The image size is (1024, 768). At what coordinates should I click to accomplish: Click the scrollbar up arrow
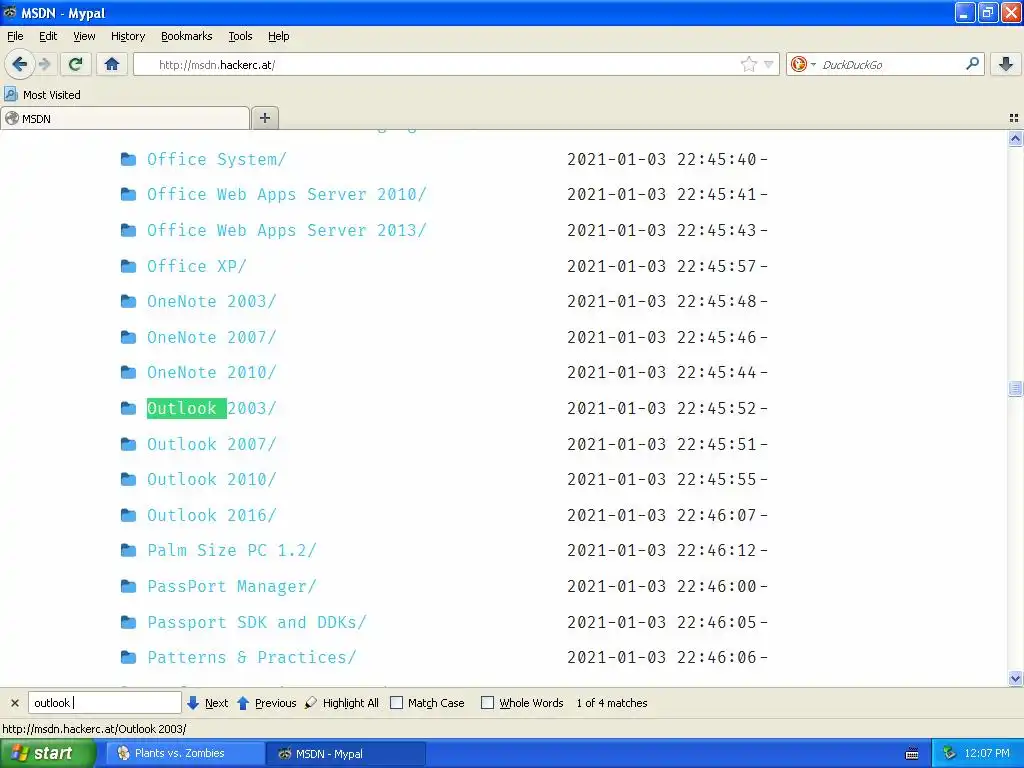1015,138
